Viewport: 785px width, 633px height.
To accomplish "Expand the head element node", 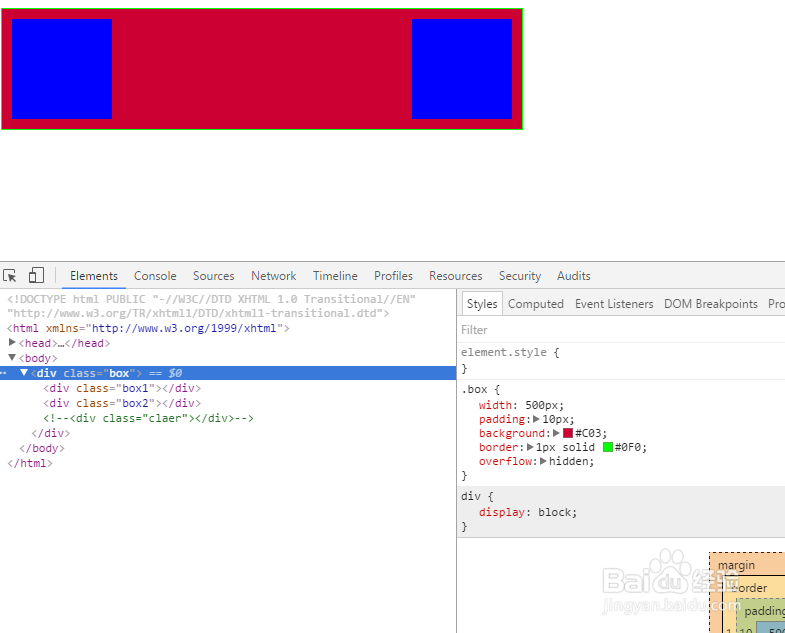I will (12, 343).
